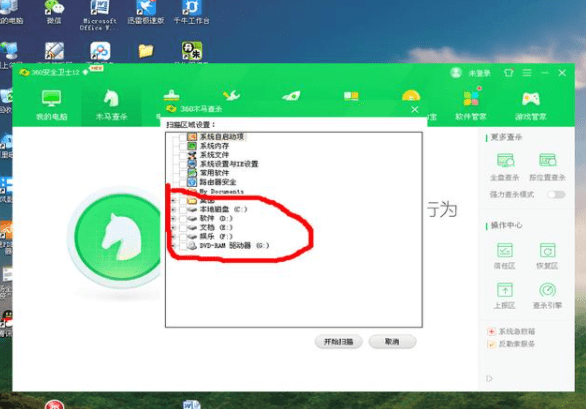The image size is (586, 409).
Task: Check the 系统文件 checkbox
Action: [x=182, y=155]
